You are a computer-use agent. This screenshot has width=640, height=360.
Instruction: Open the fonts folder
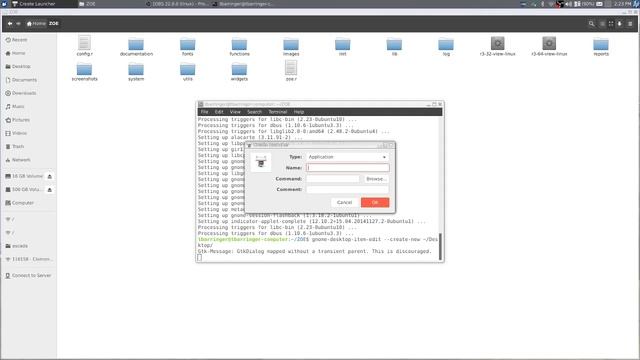(x=188, y=47)
